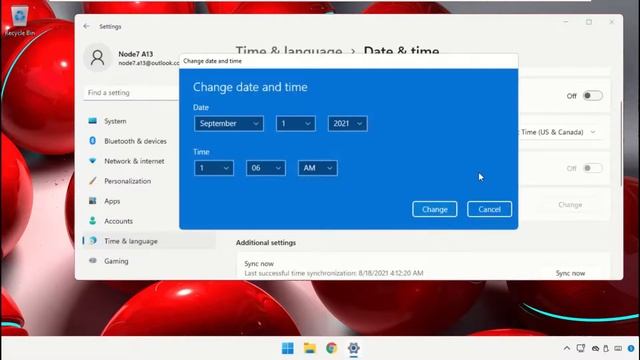The image size is (640, 360).
Task: Click the user profile avatar icon
Action: [98, 58]
